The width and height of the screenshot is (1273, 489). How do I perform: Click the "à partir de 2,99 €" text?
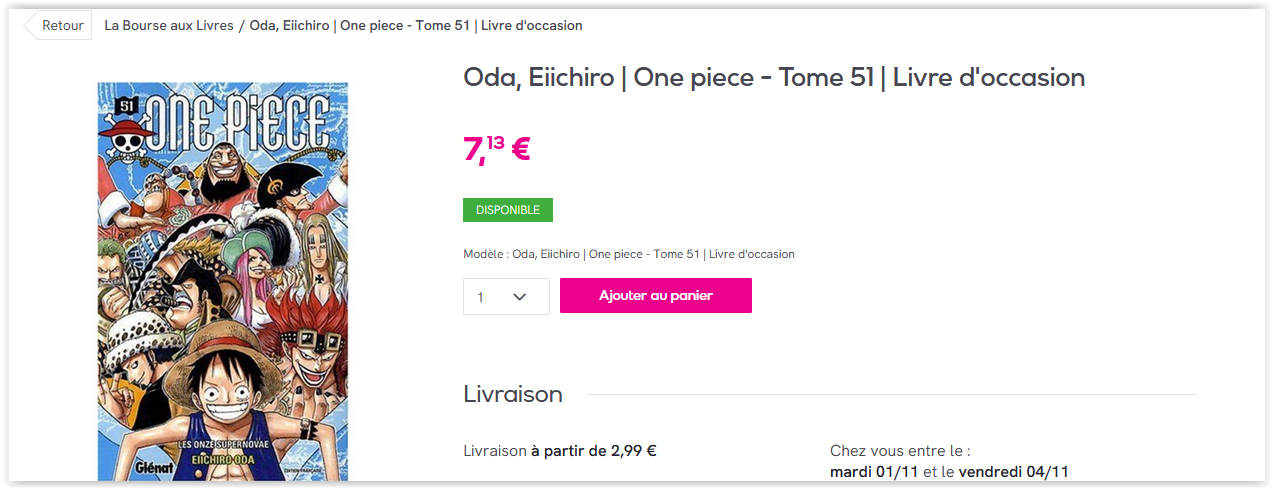(x=593, y=450)
